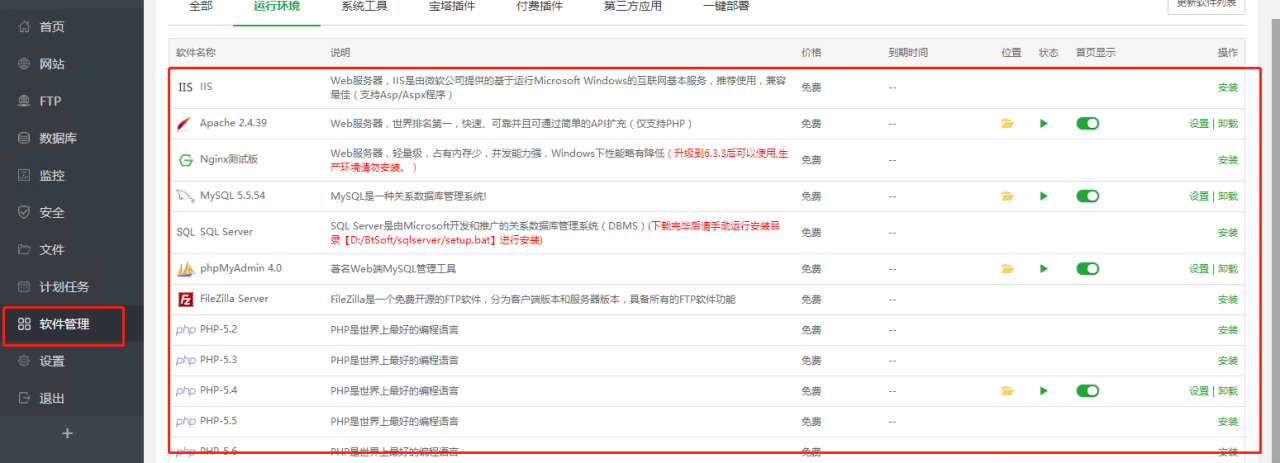Click the grid icon beside 软件管理
This screenshot has height=463, width=1280.
click(x=25, y=324)
